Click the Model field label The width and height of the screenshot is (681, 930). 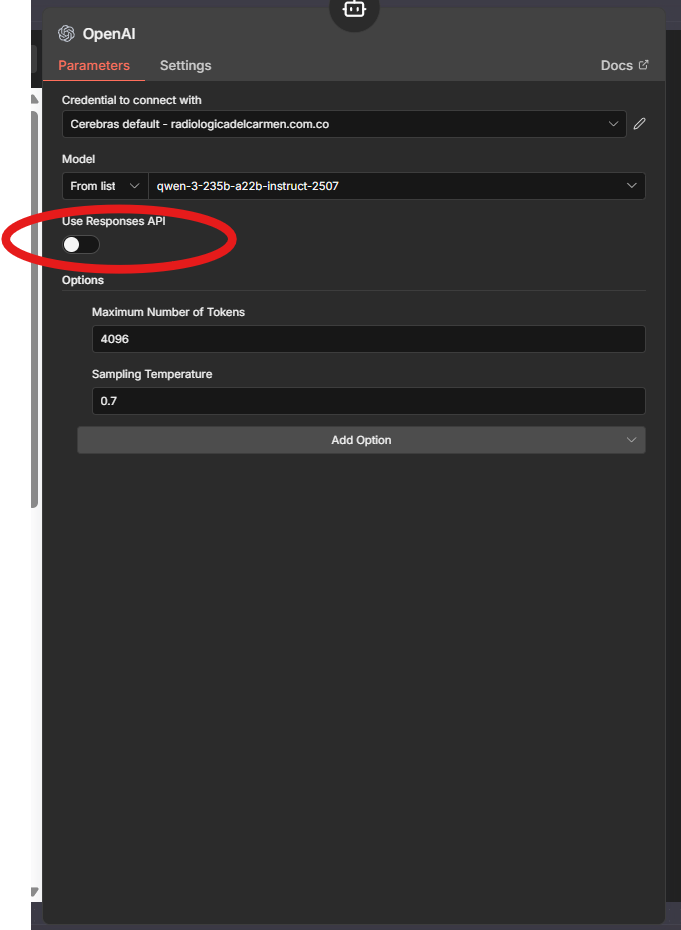coord(78,159)
